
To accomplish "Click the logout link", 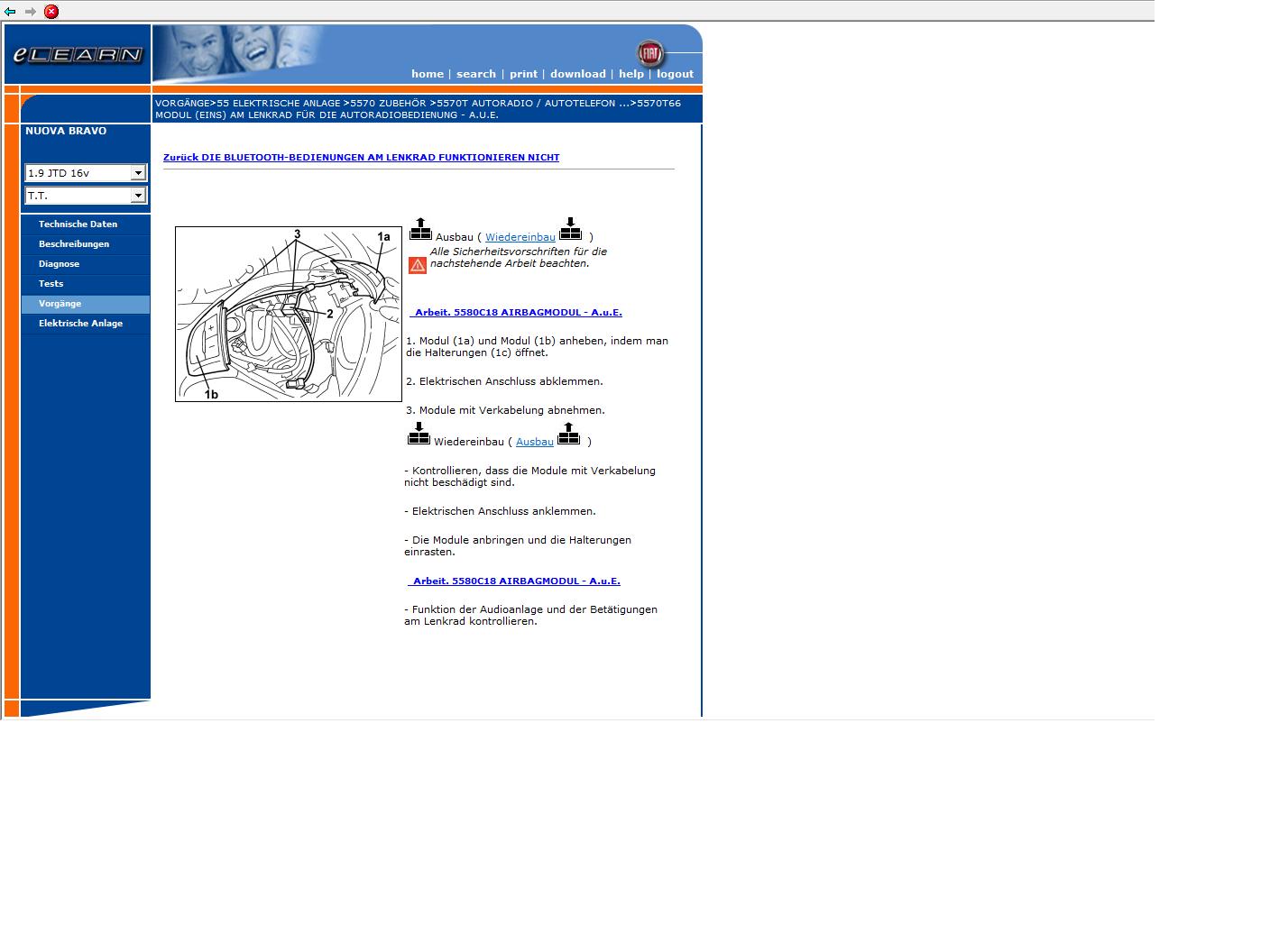I will click(x=675, y=74).
